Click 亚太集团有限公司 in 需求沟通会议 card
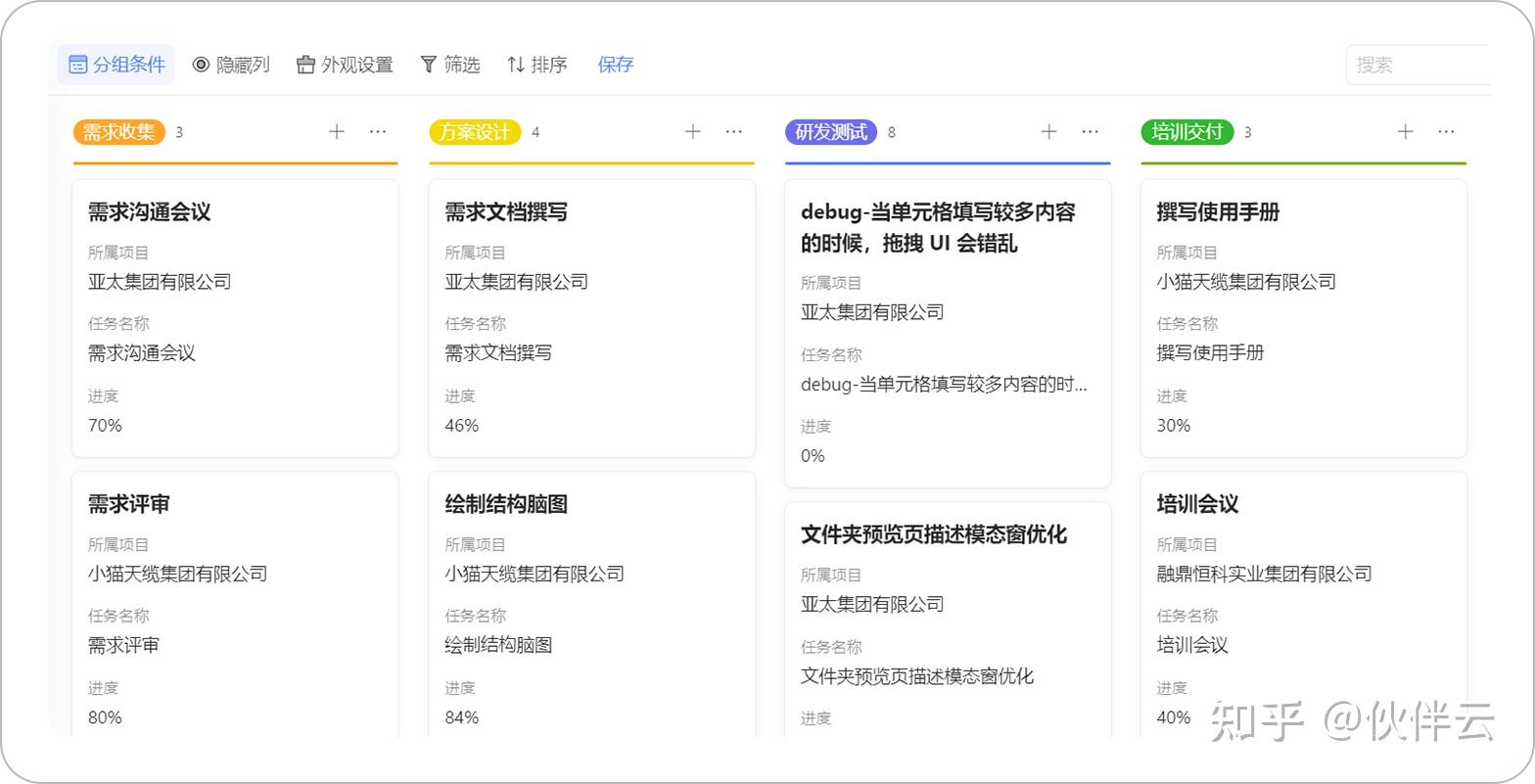 click(x=160, y=282)
